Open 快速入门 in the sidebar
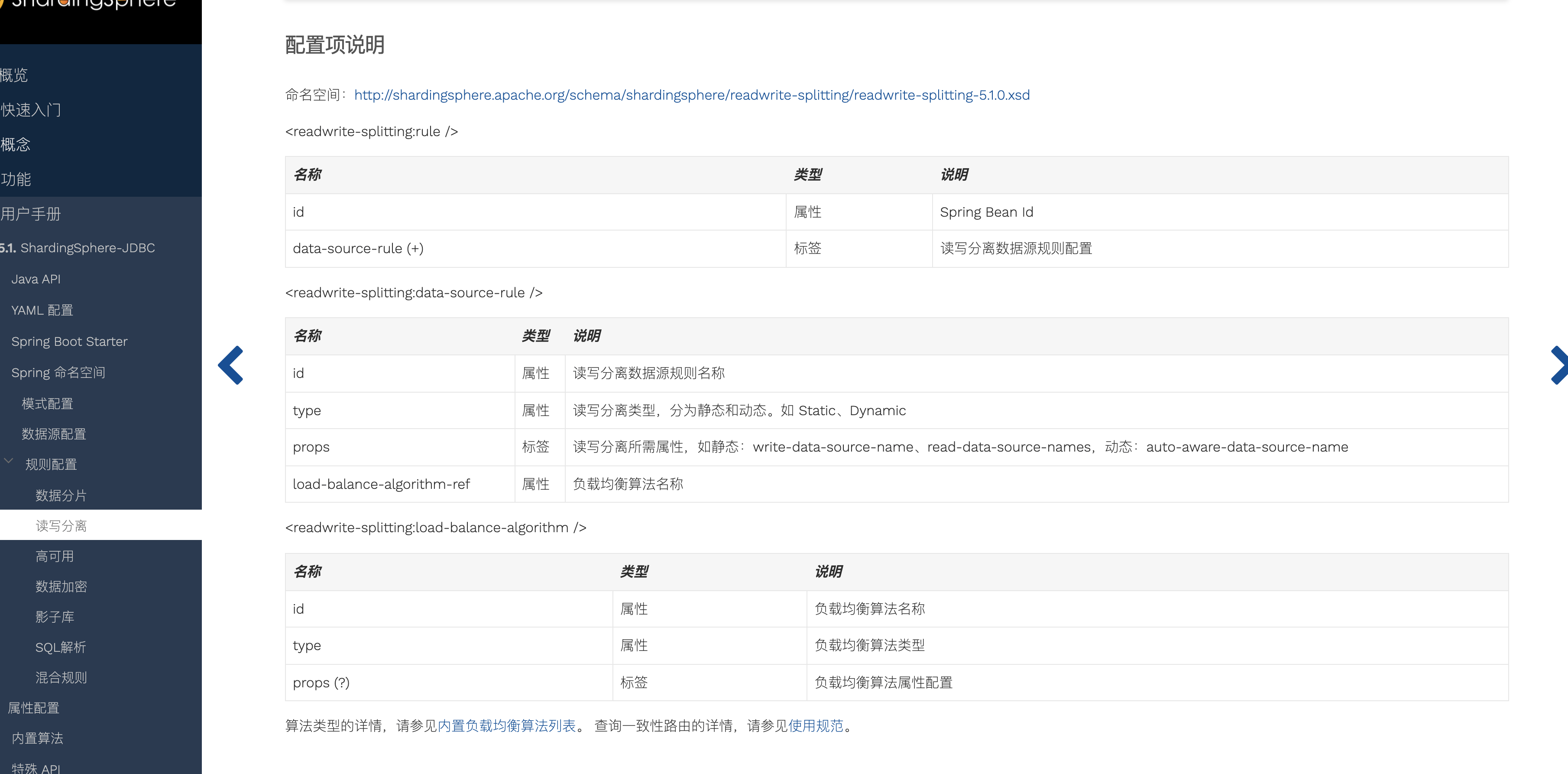 pos(30,110)
